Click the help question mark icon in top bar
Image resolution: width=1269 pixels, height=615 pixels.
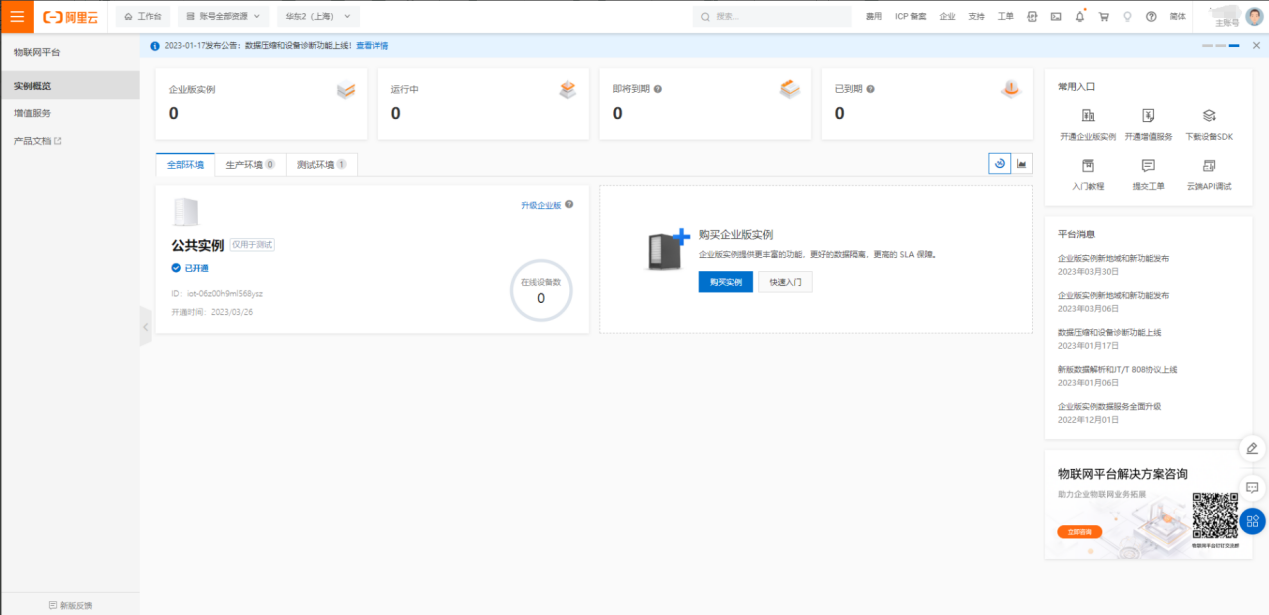click(1151, 16)
